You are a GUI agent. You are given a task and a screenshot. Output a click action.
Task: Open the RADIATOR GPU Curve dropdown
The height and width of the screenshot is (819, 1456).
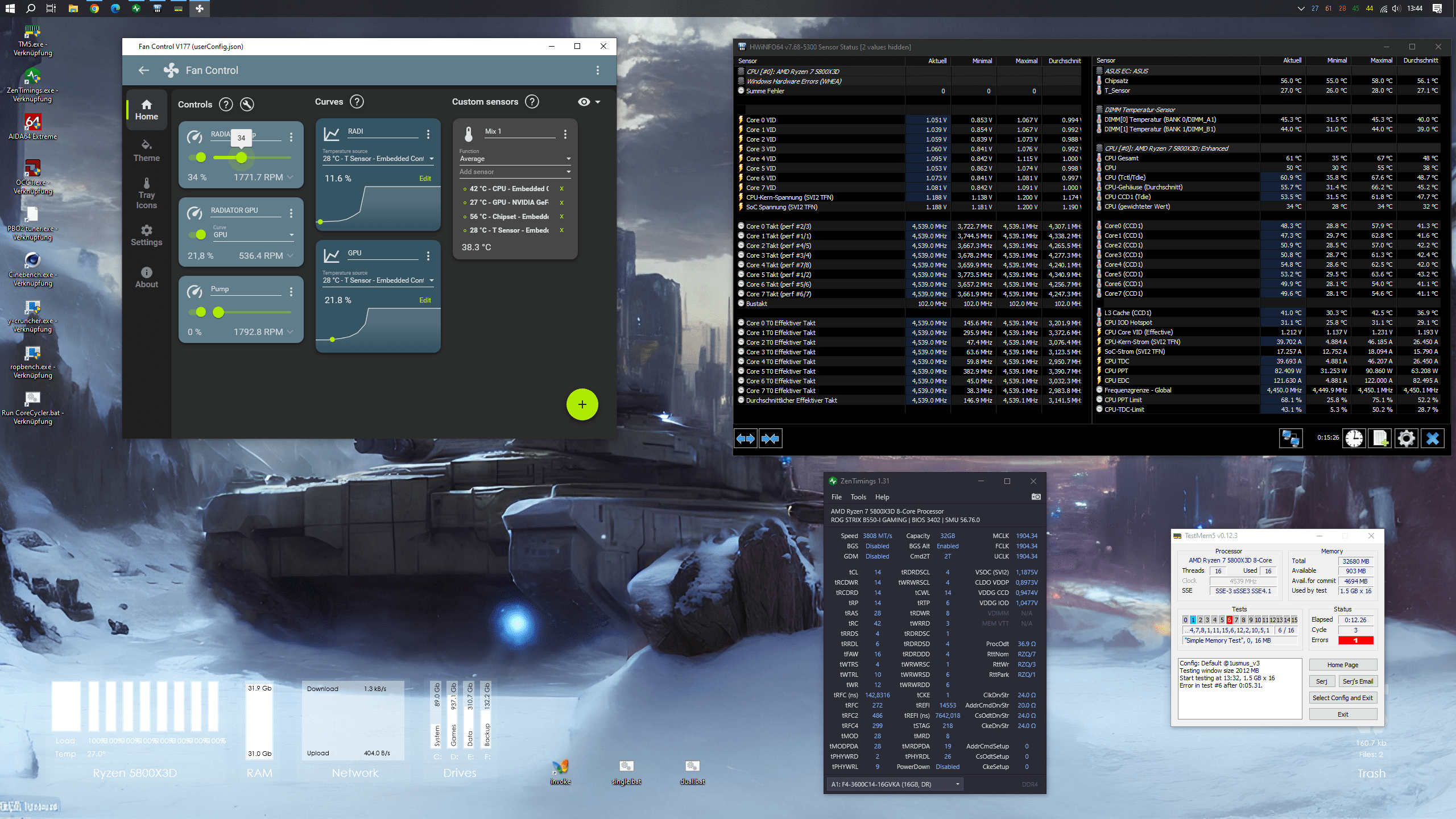click(x=292, y=234)
